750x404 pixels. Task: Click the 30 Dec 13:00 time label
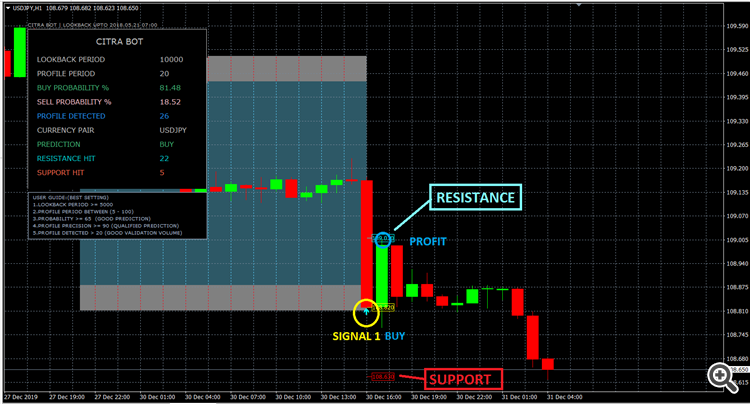coord(338,397)
